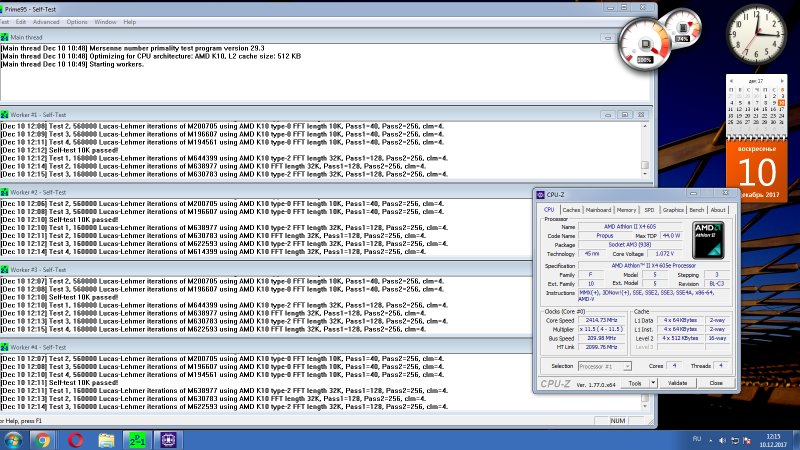Click the analog clock desktop gadget
The image size is (800, 450).
(x=757, y=33)
